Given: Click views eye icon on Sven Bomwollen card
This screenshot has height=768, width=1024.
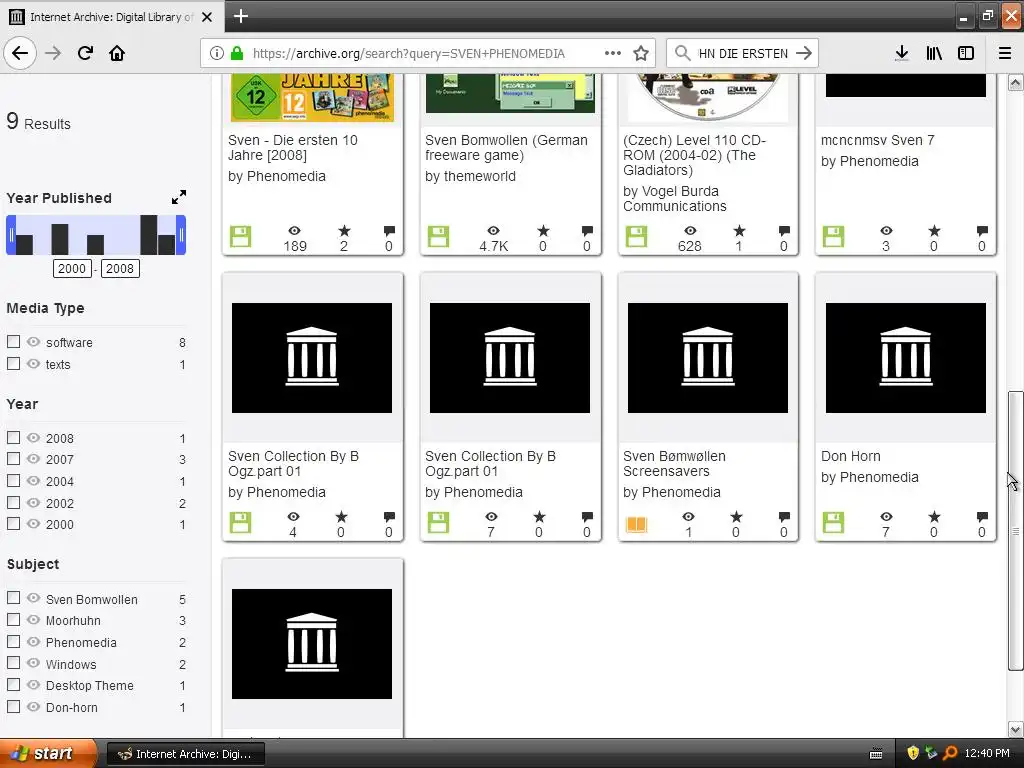Looking at the screenshot, I should 493,231.
